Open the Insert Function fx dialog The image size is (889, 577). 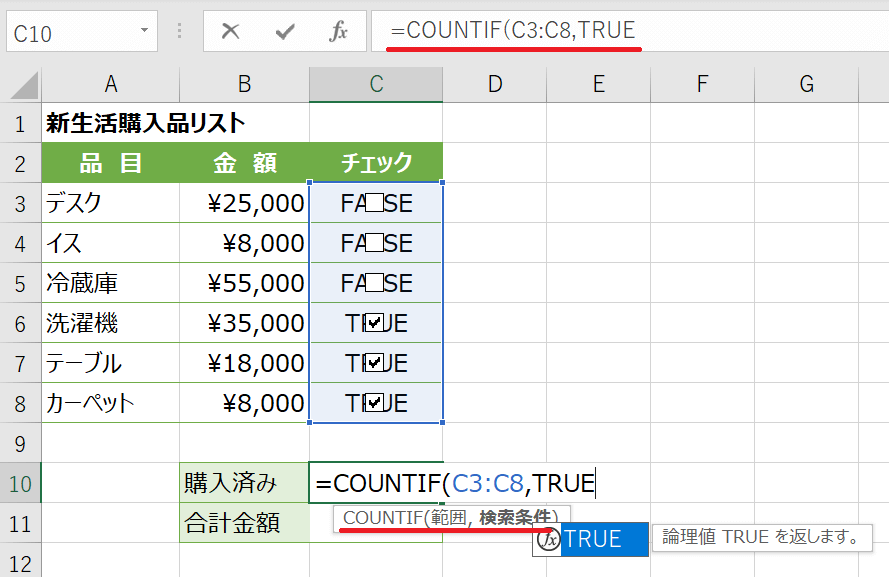tap(338, 32)
